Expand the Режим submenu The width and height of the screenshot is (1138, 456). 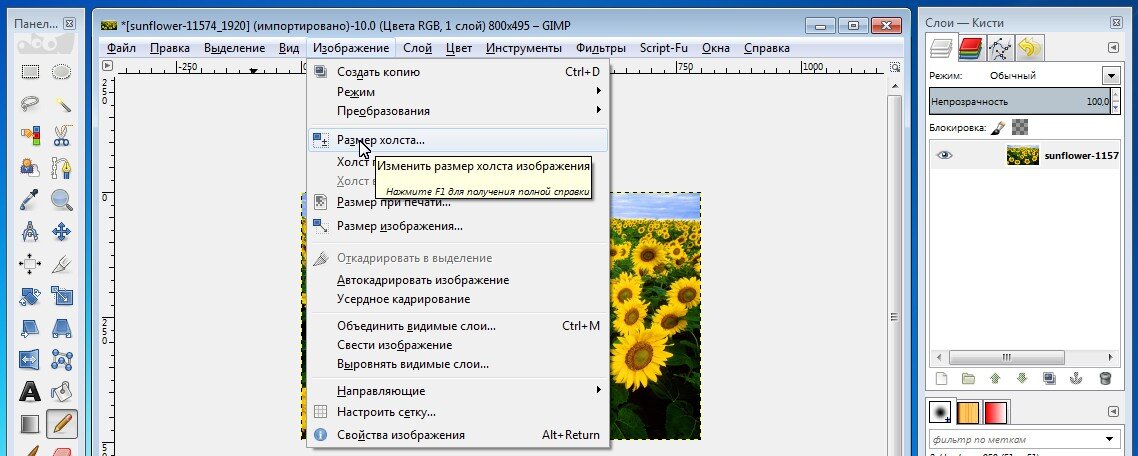point(460,91)
